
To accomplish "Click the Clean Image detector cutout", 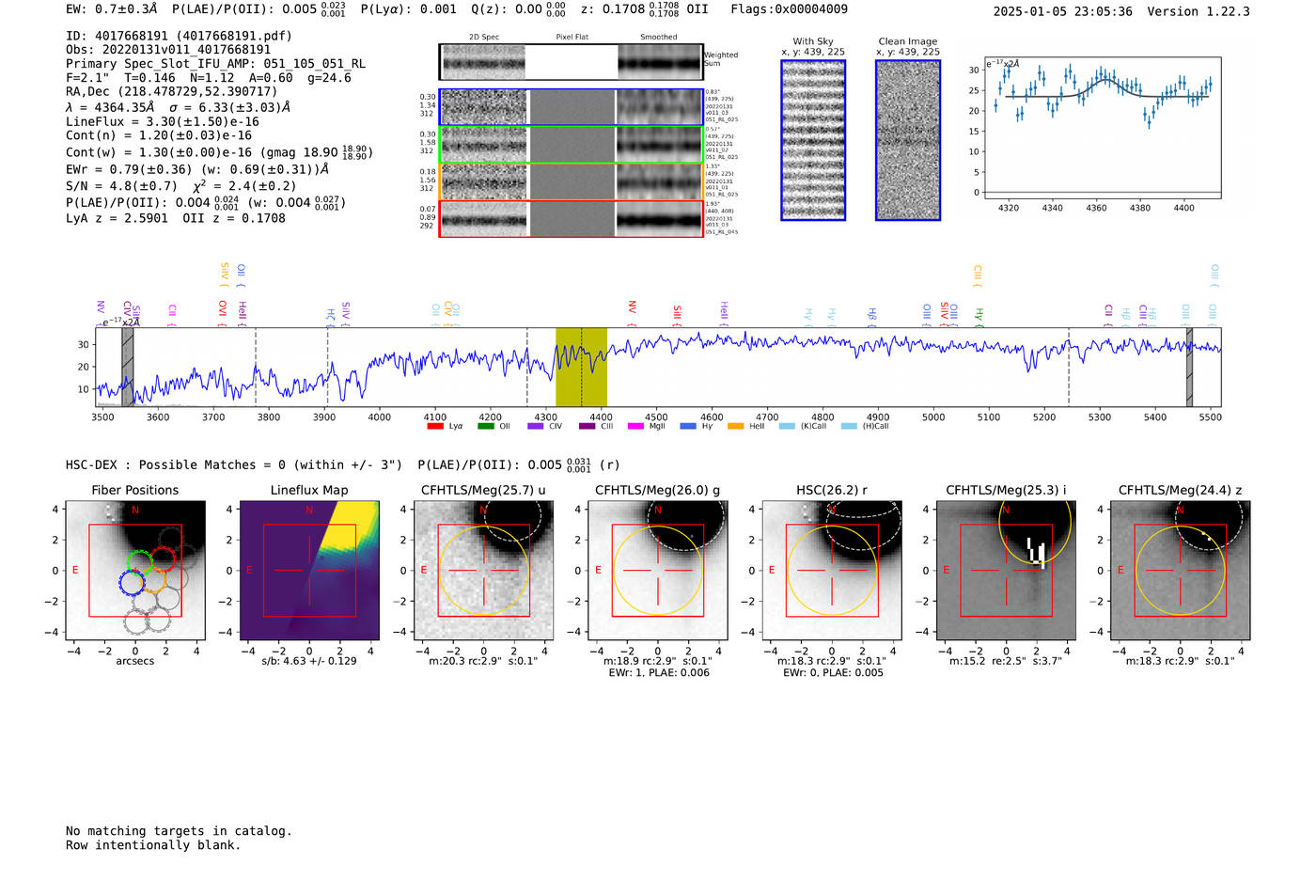I will tap(908, 140).
